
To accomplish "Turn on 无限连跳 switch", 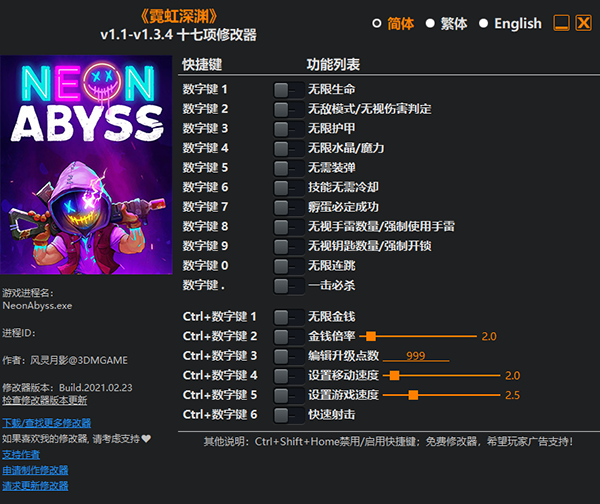I will pos(289,266).
